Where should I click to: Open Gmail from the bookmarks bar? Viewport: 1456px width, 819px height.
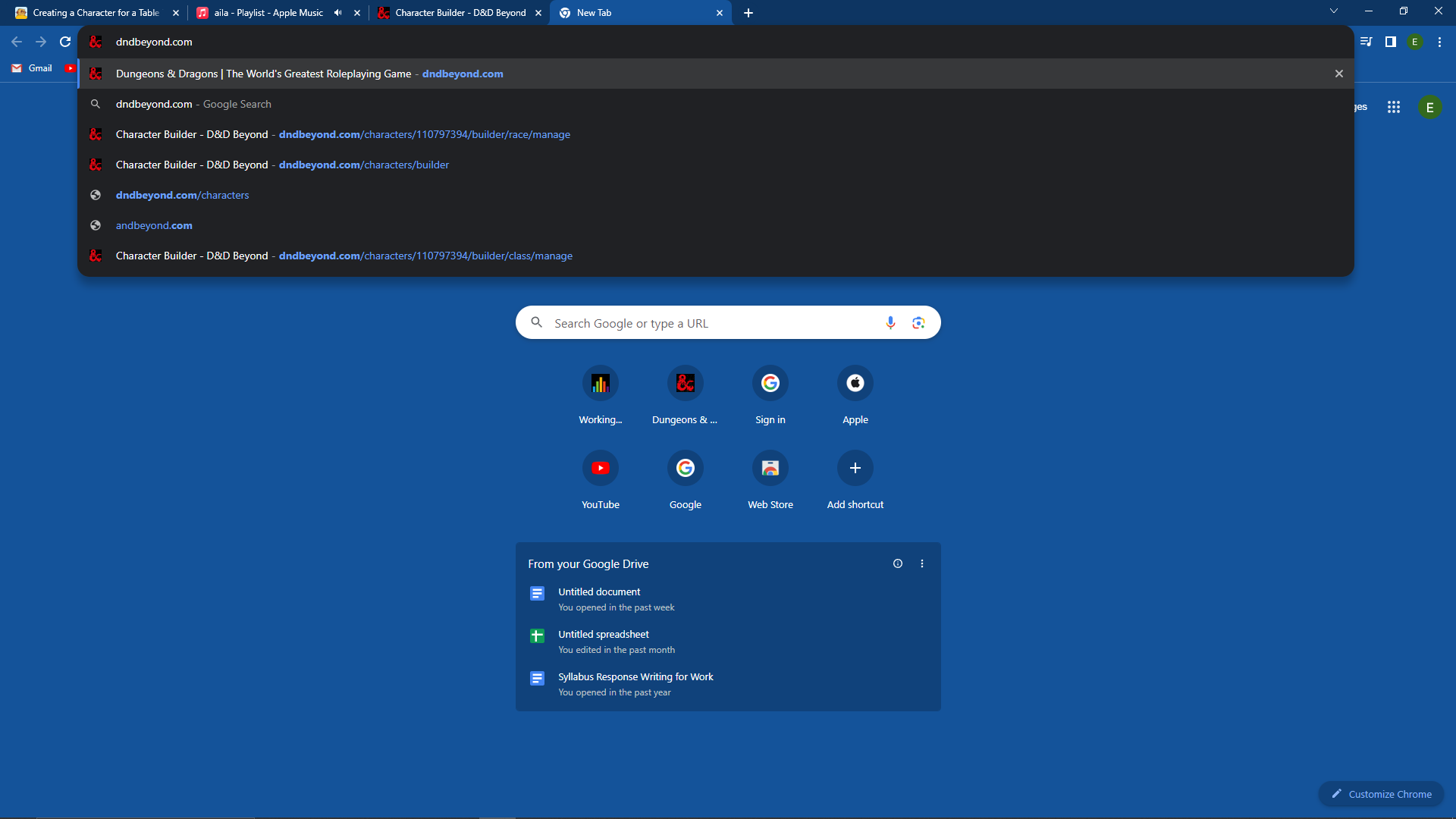pyautogui.click(x=31, y=67)
